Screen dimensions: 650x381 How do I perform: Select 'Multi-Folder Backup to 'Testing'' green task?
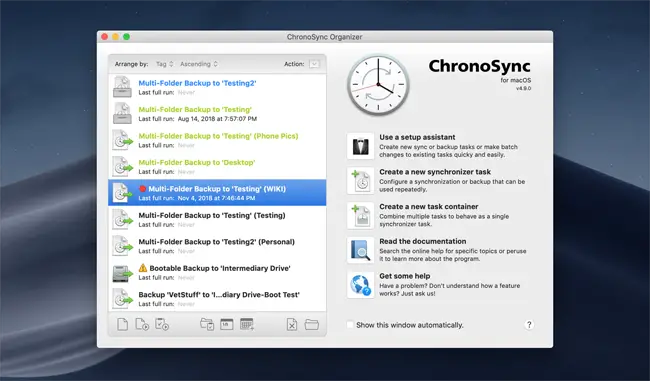point(217,114)
